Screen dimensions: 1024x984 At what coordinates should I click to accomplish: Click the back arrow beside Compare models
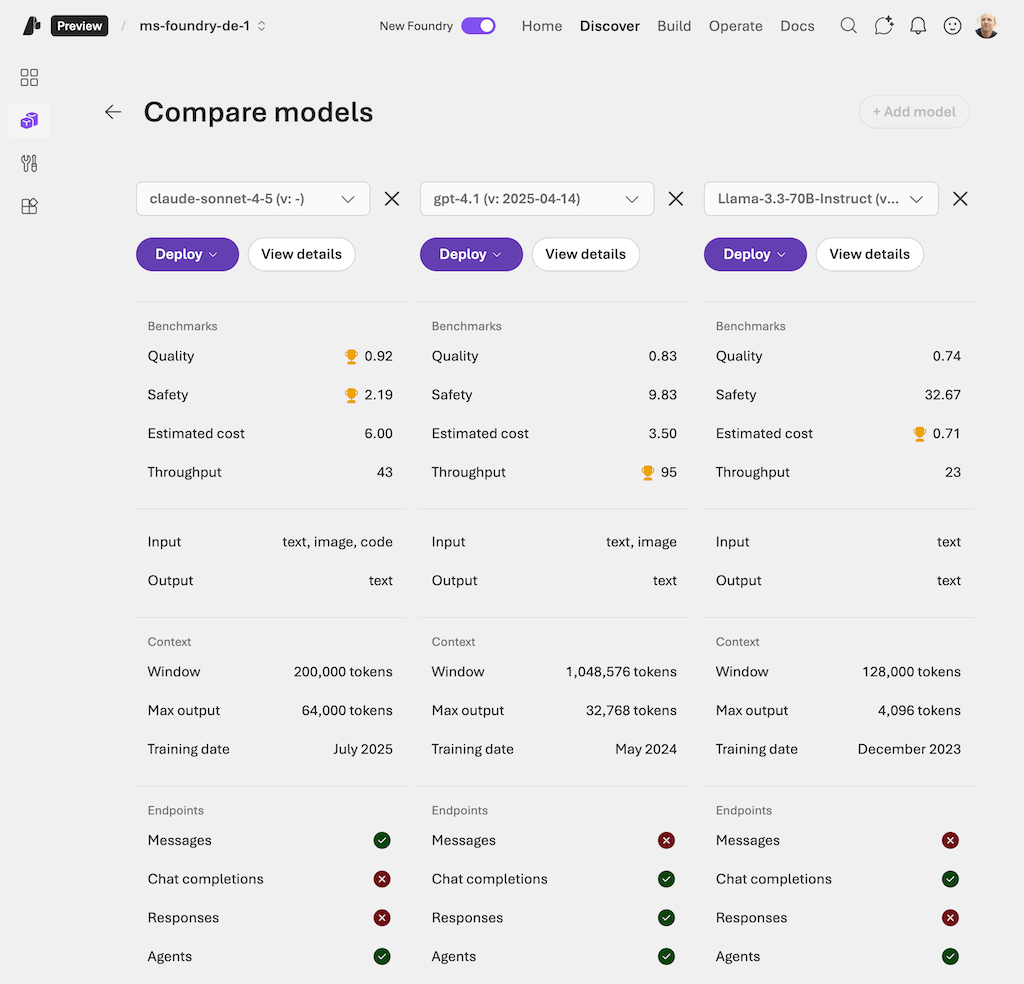pyautogui.click(x=113, y=112)
